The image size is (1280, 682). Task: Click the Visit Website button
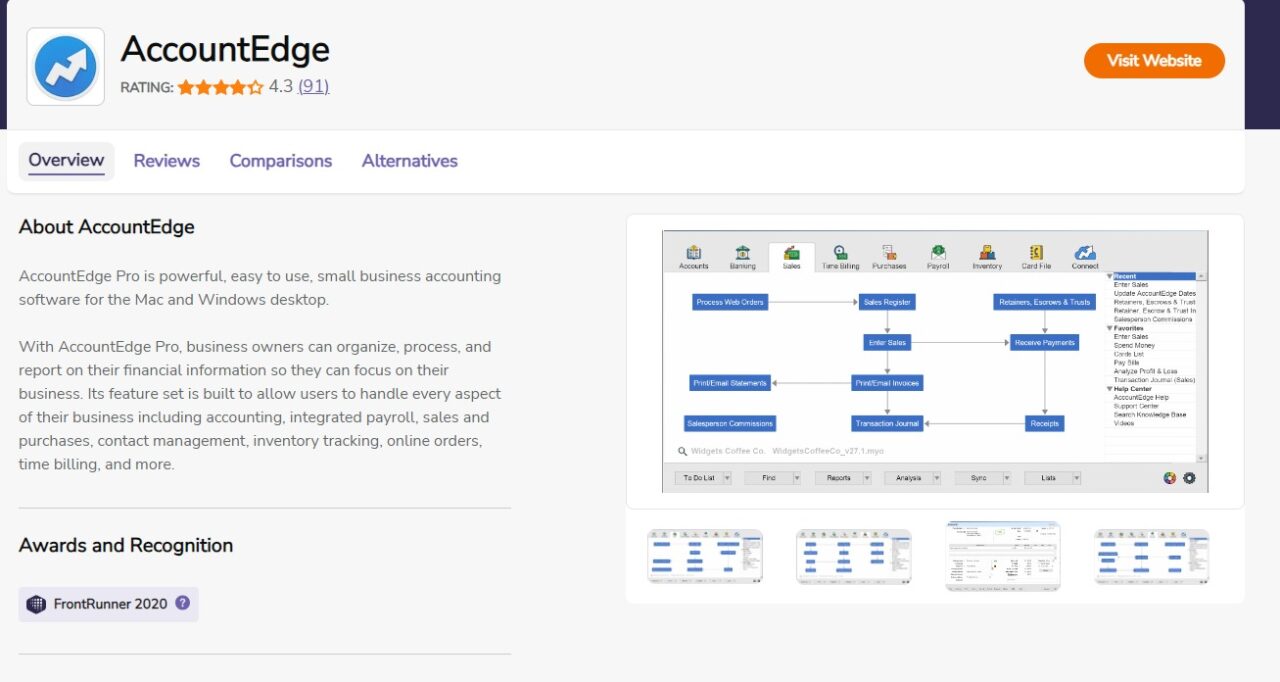(x=1154, y=61)
